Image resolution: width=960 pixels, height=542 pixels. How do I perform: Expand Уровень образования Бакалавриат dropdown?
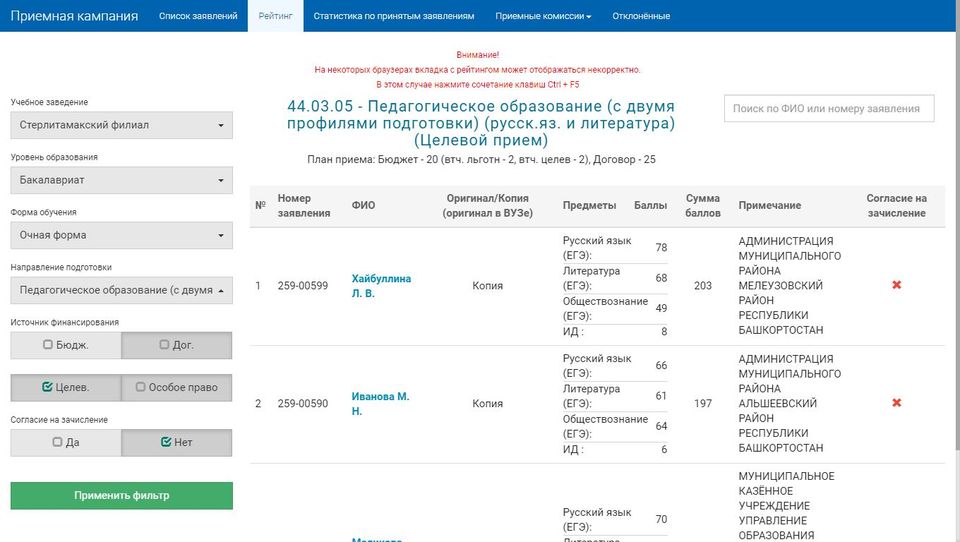pyautogui.click(x=121, y=180)
